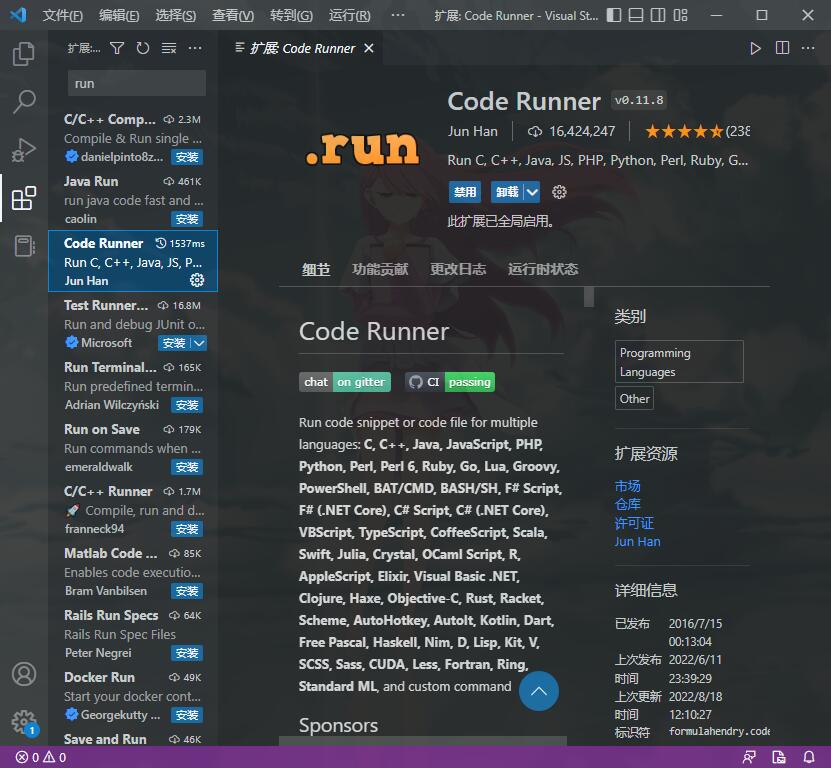Install the Docker Run extension
Screen dimensions: 831x768
click(x=187, y=715)
